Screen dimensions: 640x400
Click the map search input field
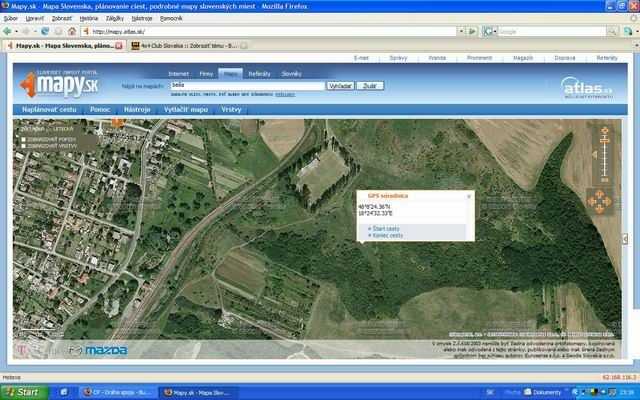click(x=247, y=86)
